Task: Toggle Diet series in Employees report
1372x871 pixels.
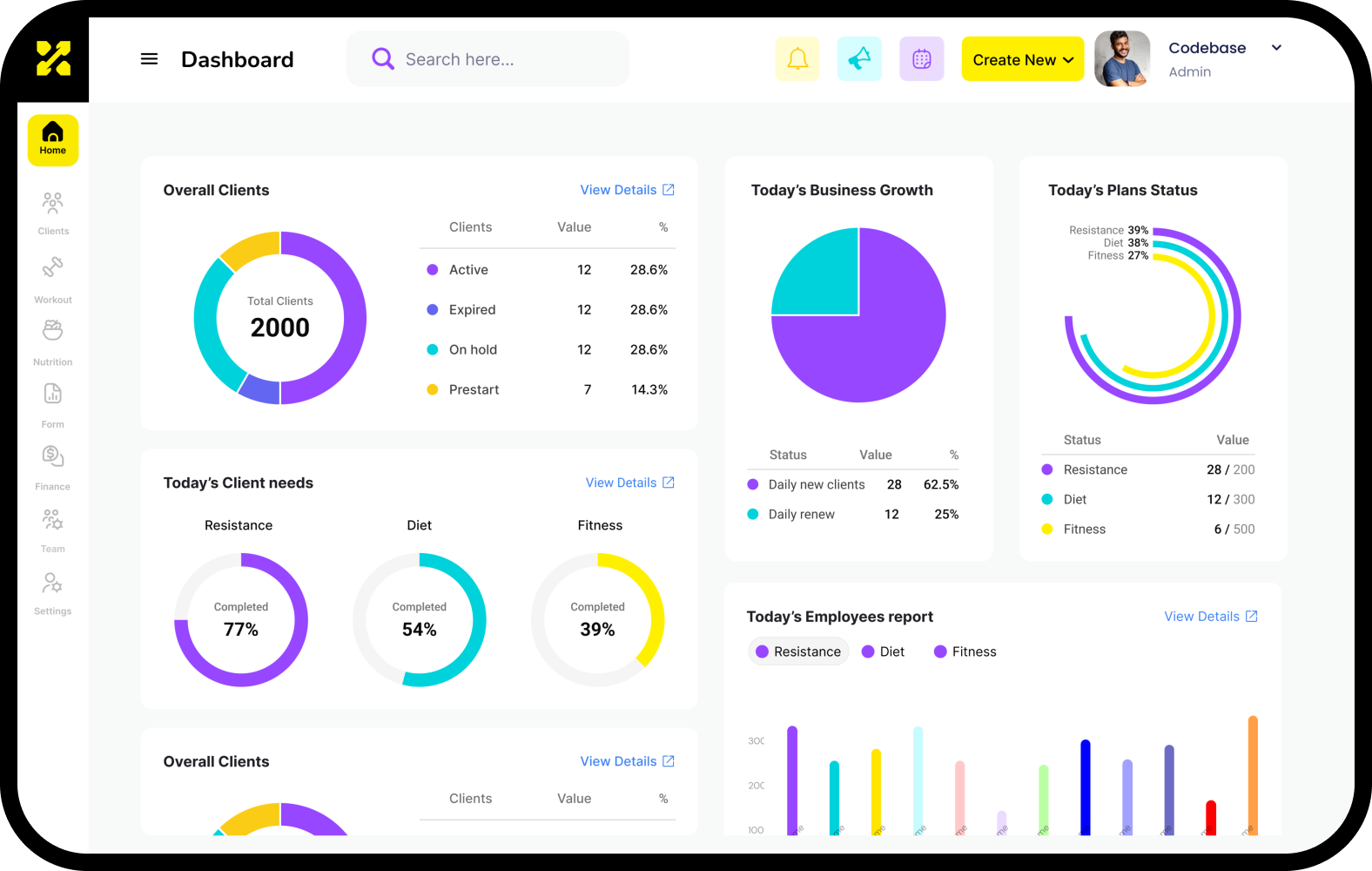Action: coord(883,652)
